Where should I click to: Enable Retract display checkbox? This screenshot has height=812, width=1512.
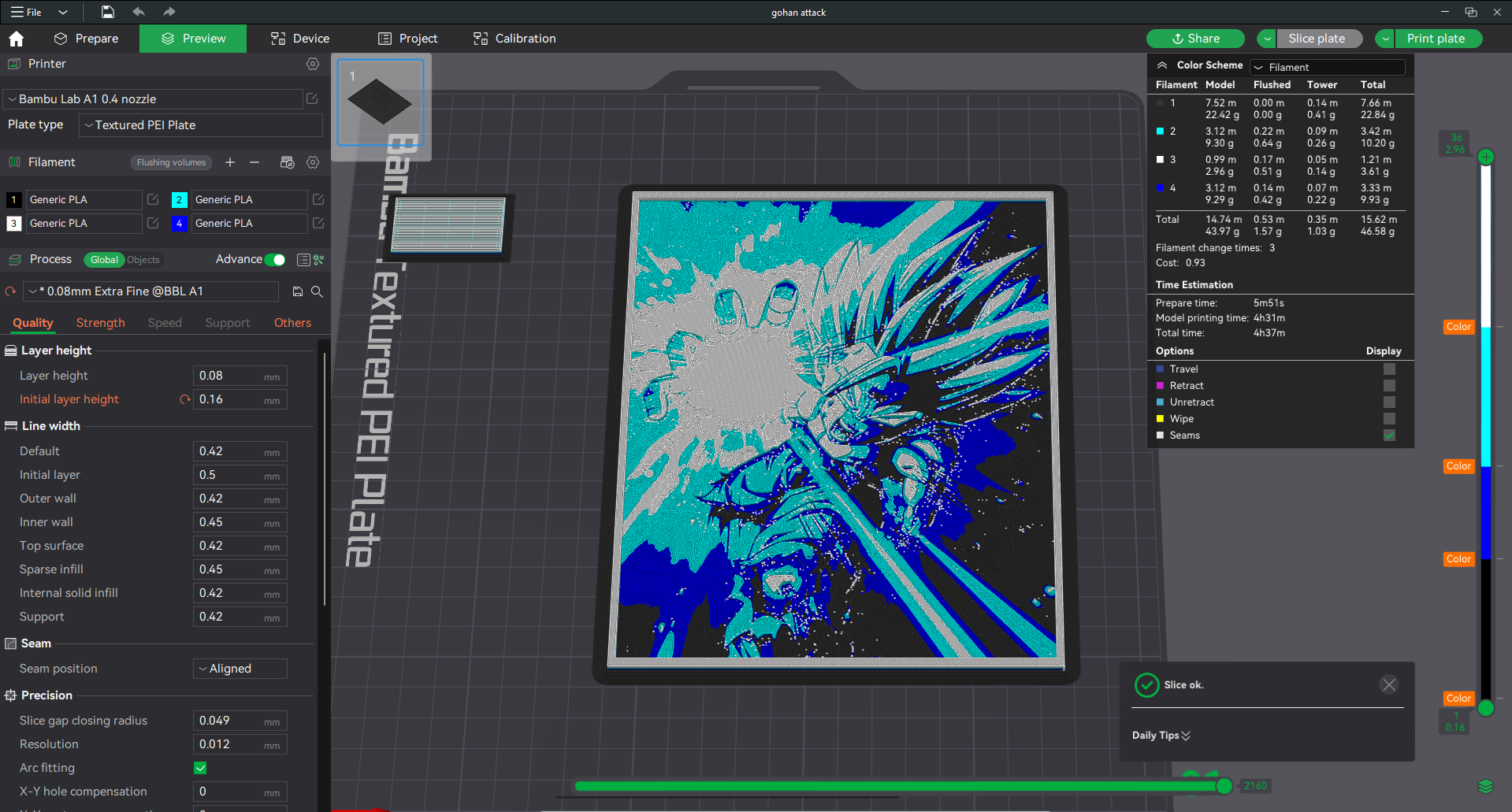click(x=1389, y=385)
